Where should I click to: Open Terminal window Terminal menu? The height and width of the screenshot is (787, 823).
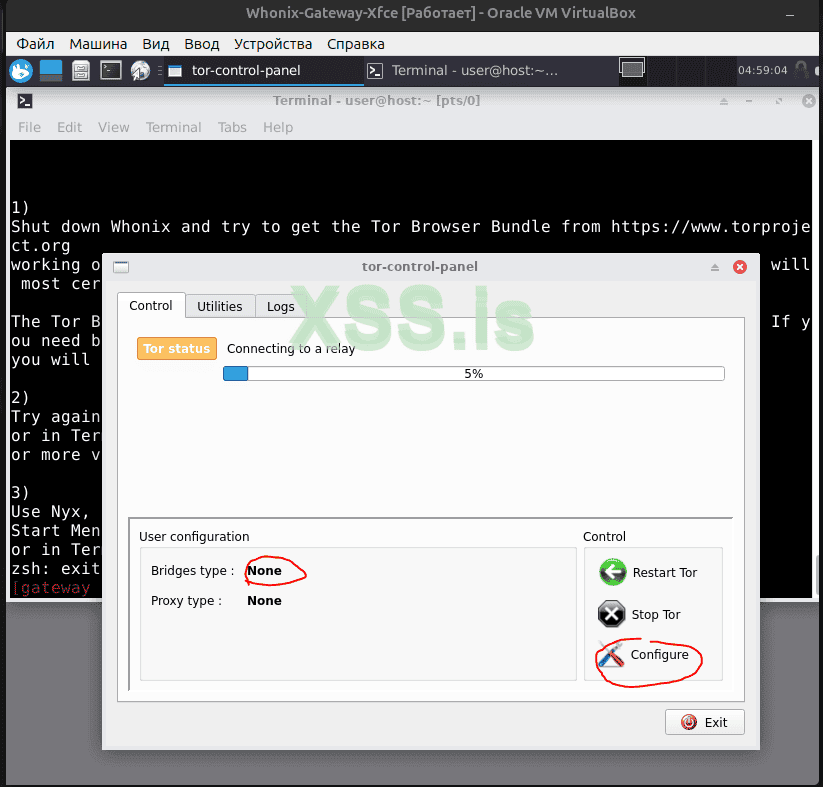(174, 128)
